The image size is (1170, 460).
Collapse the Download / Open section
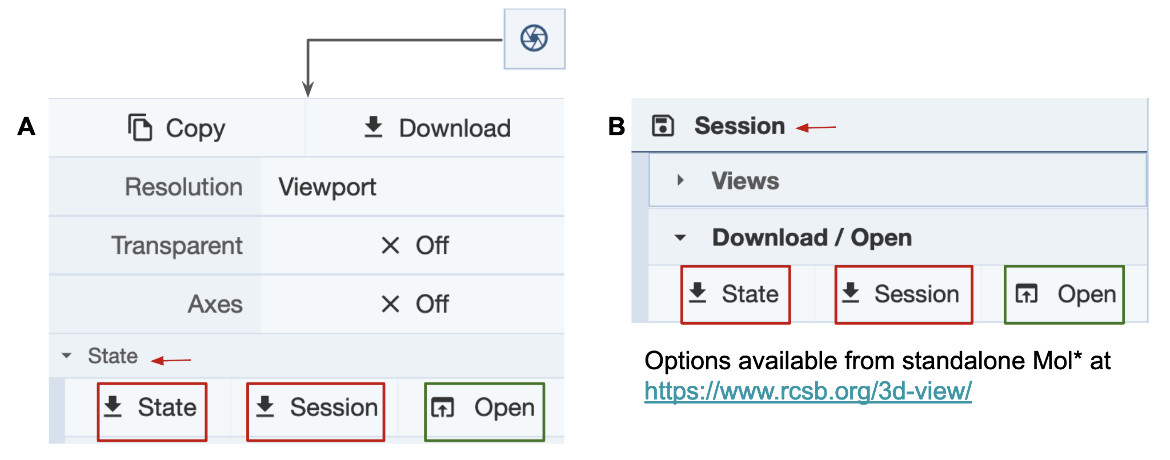pyautogui.click(x=681, y=238)
